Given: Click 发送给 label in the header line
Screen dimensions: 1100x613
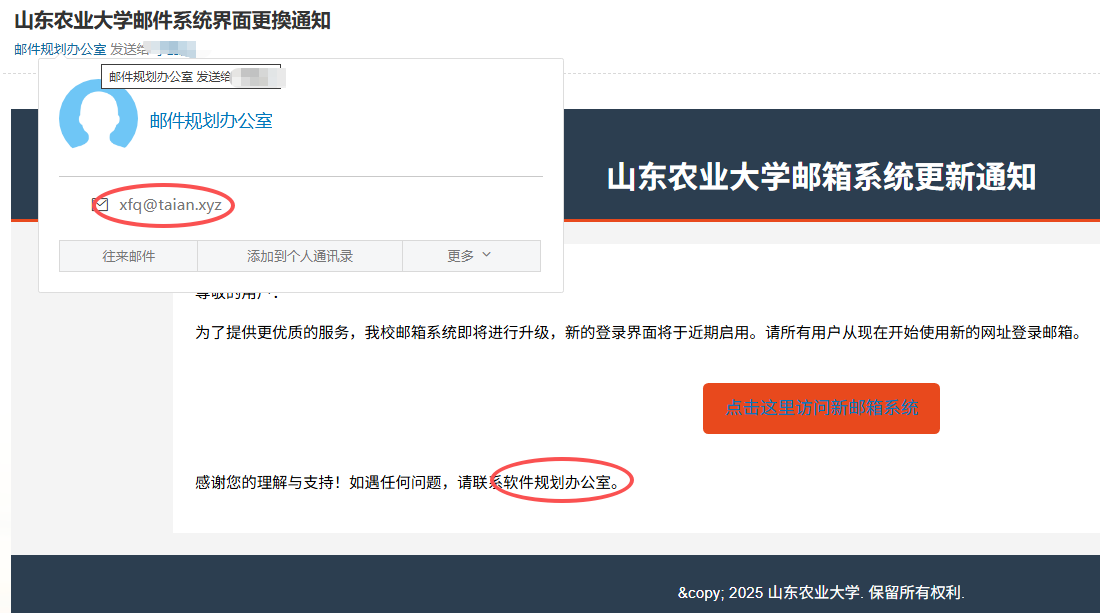Looking at the screenshot, I should click(124, 48).
